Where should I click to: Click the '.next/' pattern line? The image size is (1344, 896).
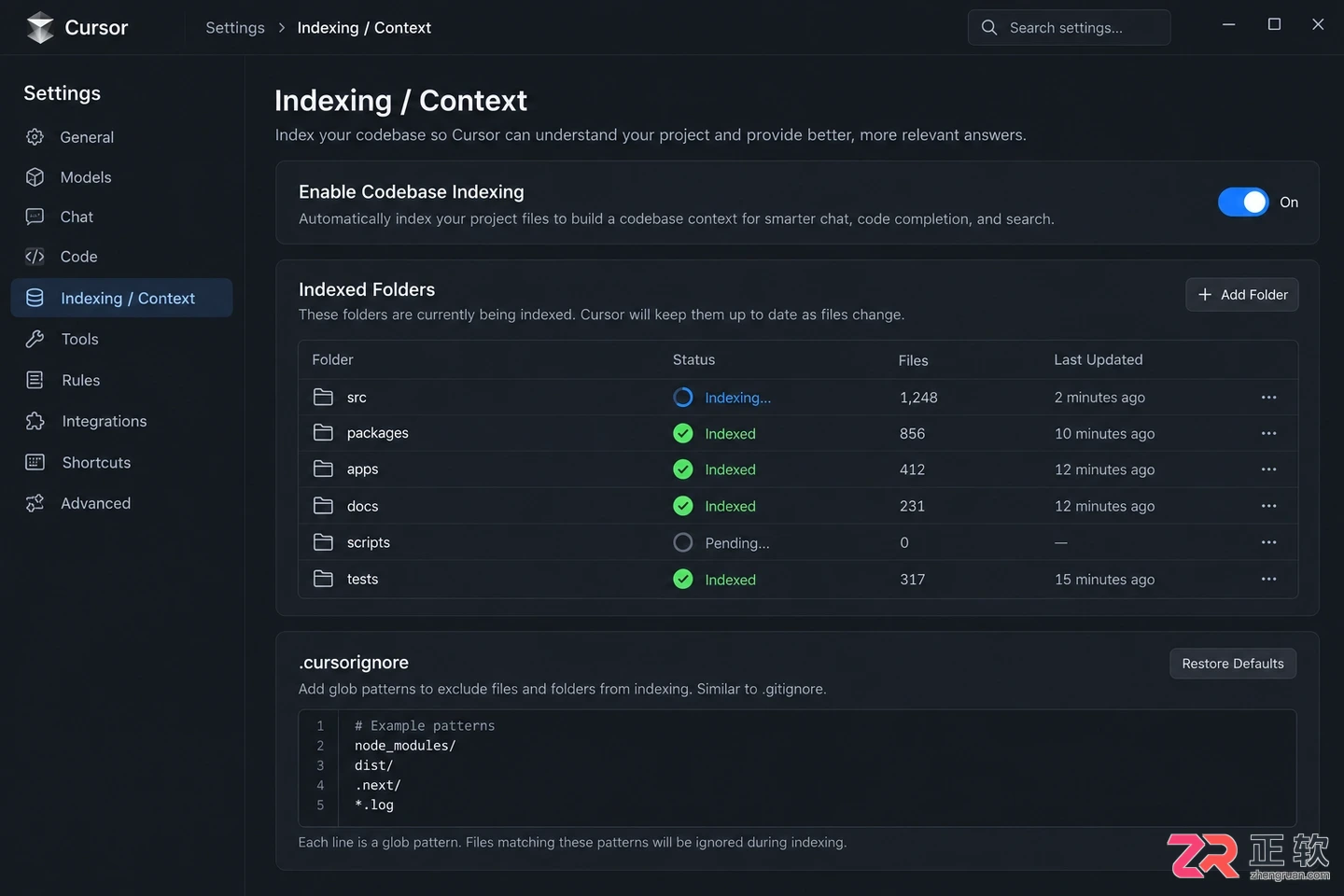point(378,785)
